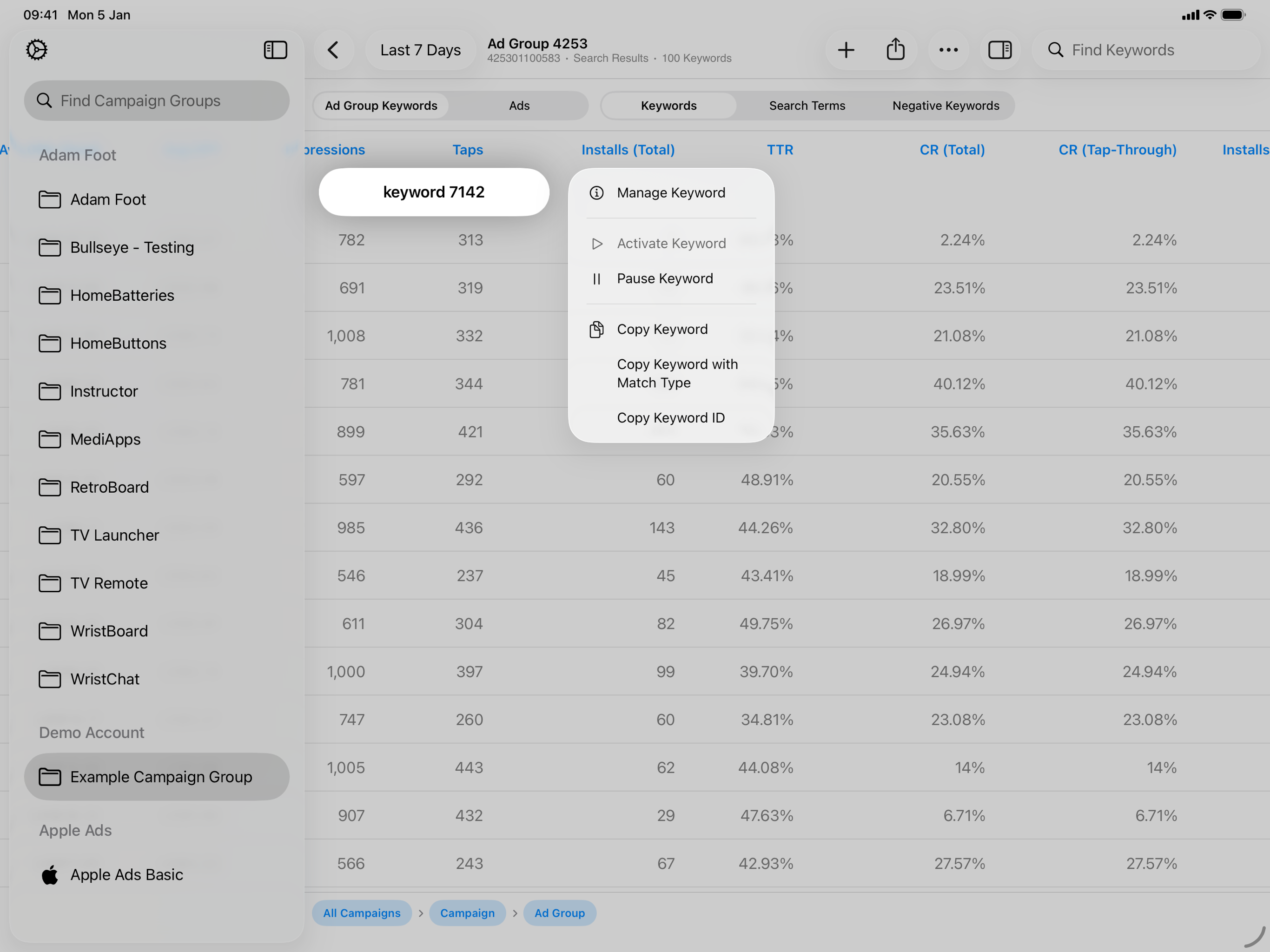Open the HomeBatteries campaign group

(x=122, y=295)
